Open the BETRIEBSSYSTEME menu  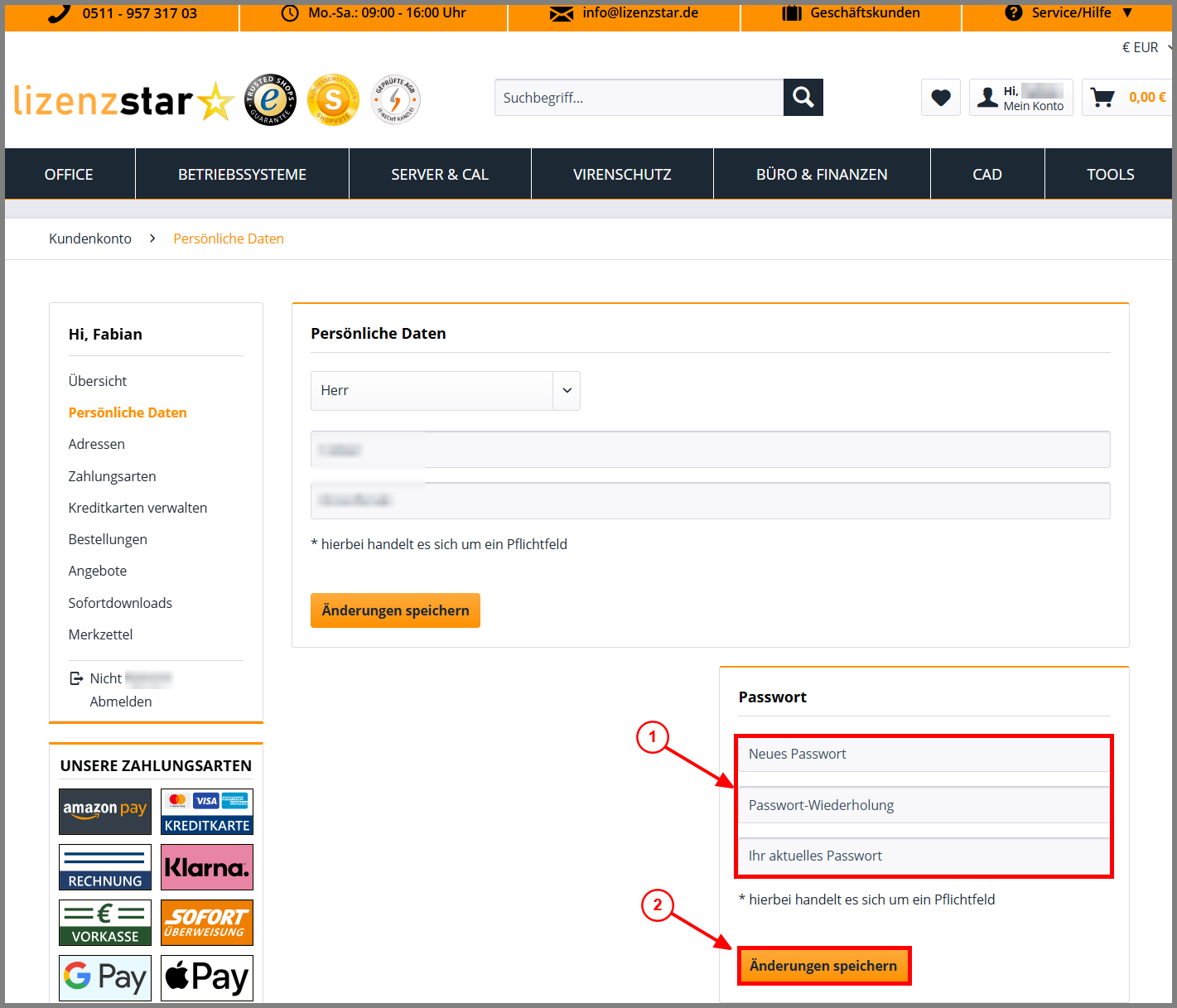pyautogui.click(x=242, y=175)
